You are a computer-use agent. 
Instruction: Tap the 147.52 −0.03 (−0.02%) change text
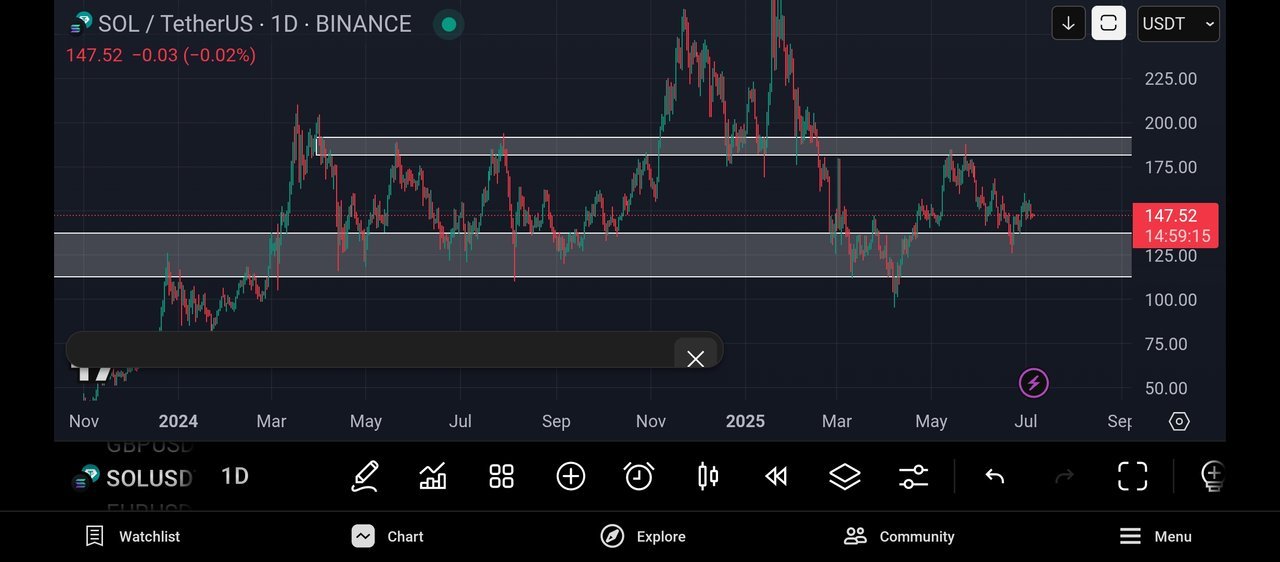pos(161,55)
